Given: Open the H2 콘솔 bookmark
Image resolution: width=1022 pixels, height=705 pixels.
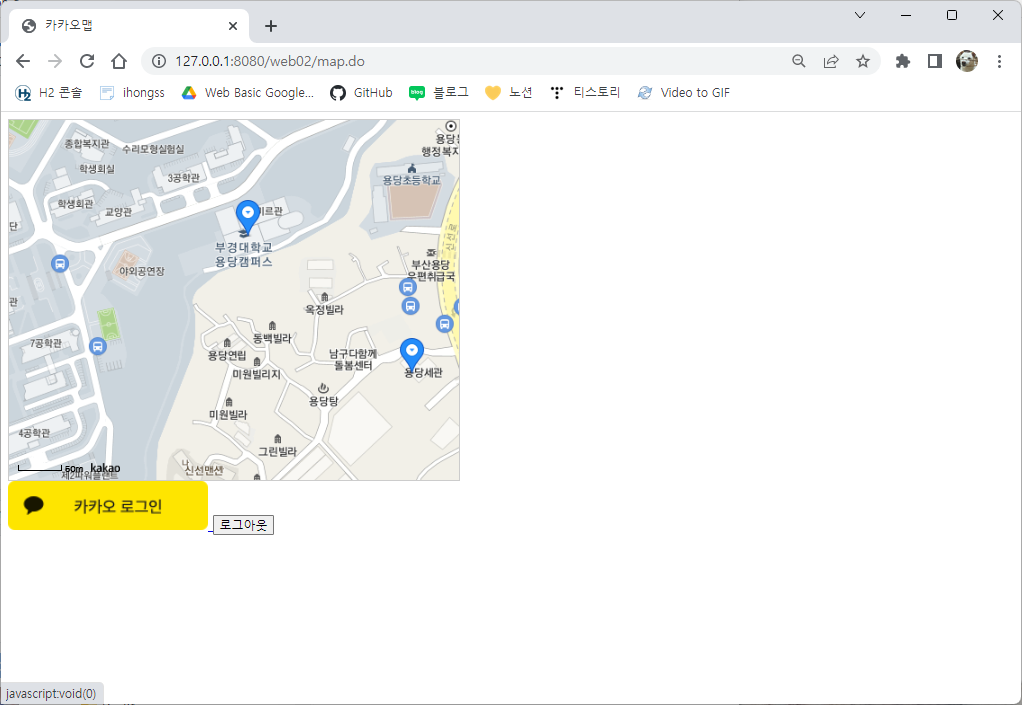Looking at the screenshot, I should pyautogui.click(x=49, y=93).
